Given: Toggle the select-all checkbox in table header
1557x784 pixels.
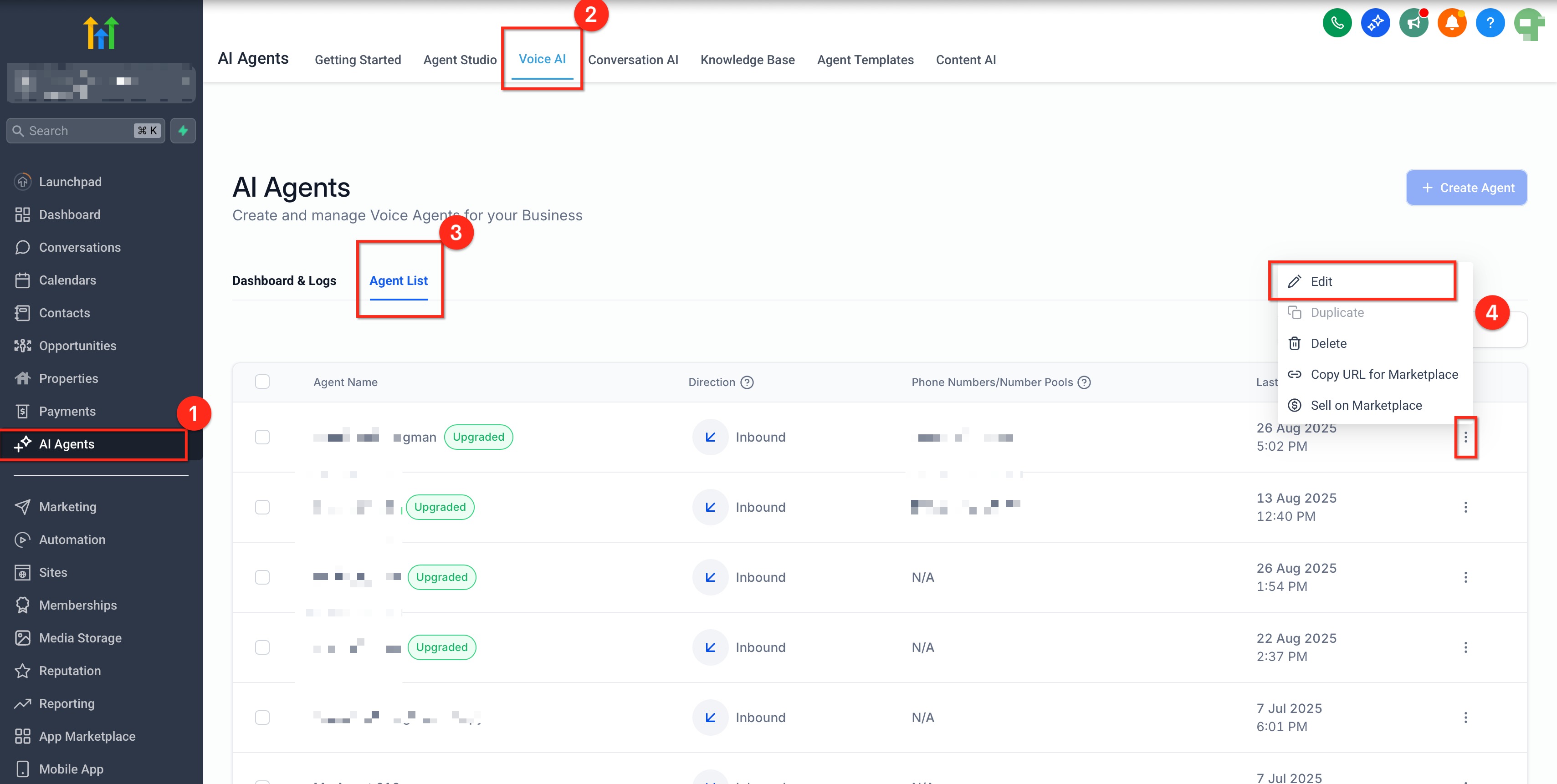Looking at the screenshot, I should pos(262,382).
